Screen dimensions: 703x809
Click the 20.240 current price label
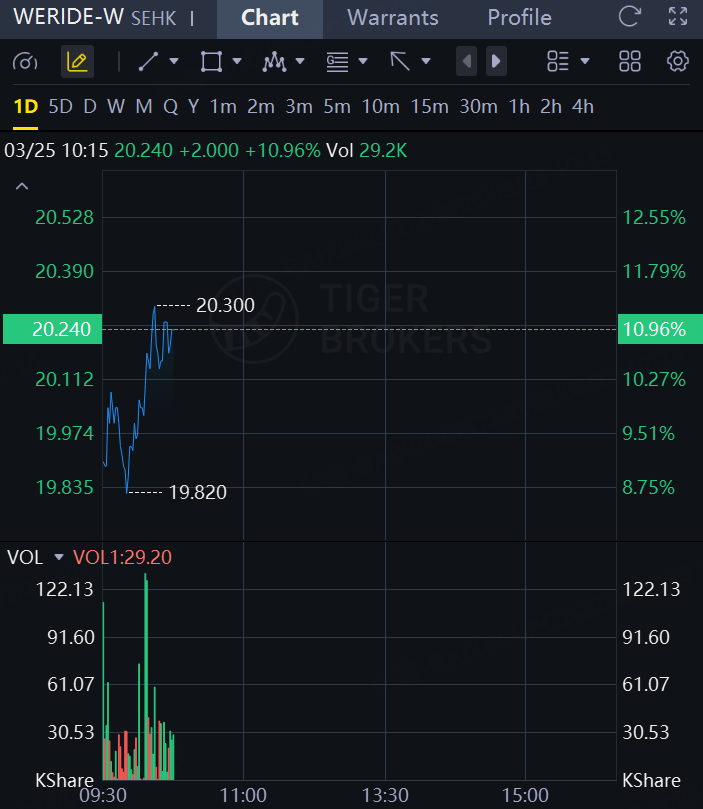pos(53,329)
